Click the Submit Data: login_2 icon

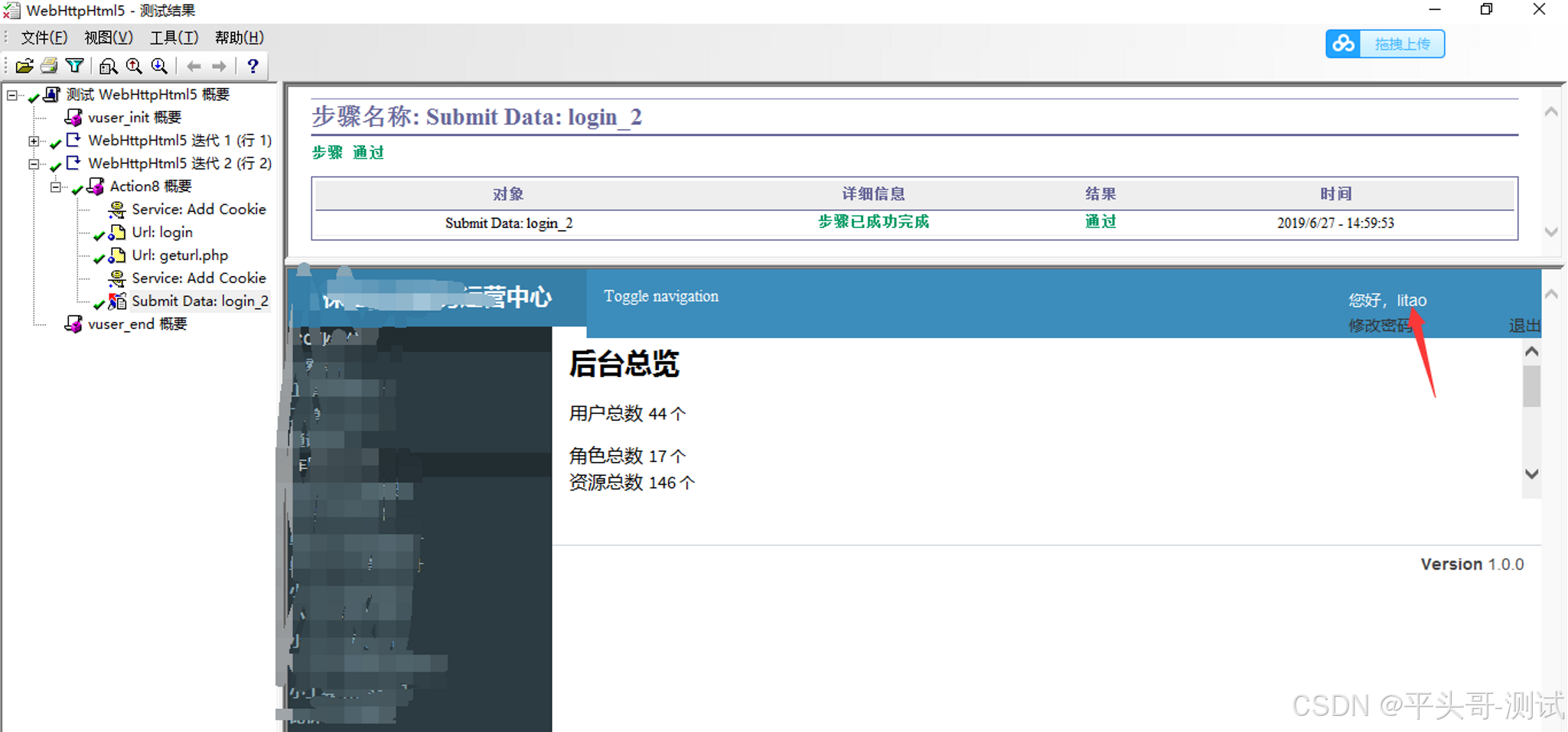click(x=117, y=301)
